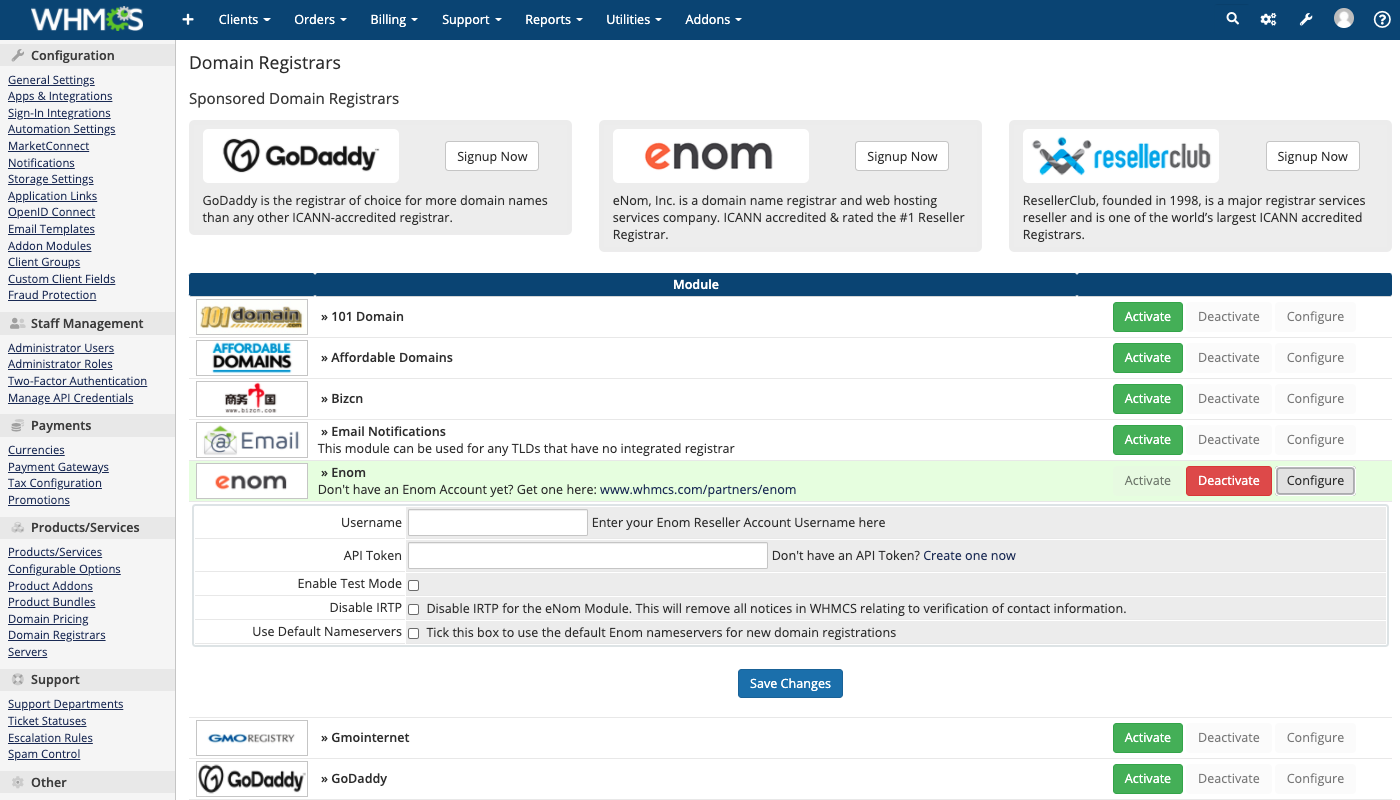This screenshot has width=1400, height=800.
Task: Select the Addons menu
Action: coord(713,19)
